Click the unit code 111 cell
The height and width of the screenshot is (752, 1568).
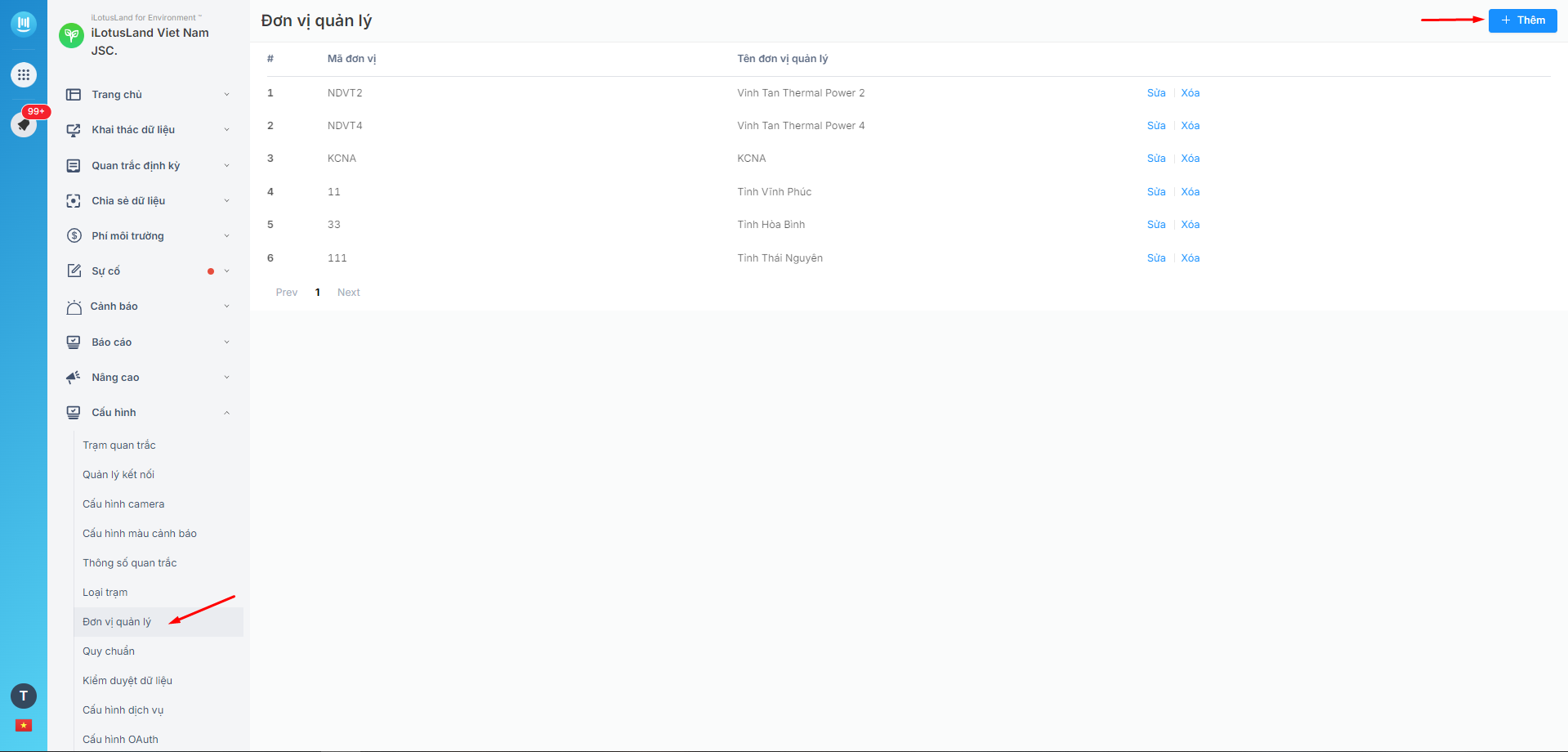337,258
